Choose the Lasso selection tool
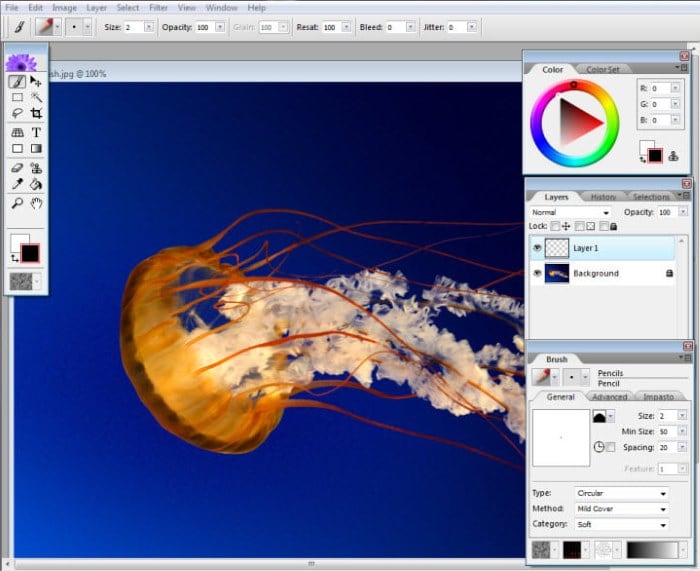Viewport: 700px width, 571px height. tap(17, 114)
